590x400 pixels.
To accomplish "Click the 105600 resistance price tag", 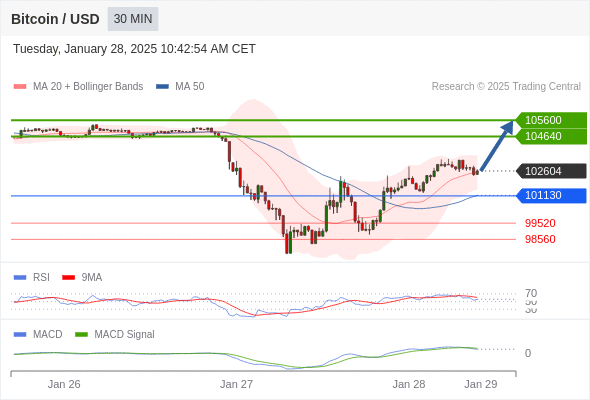I will 551,120.
